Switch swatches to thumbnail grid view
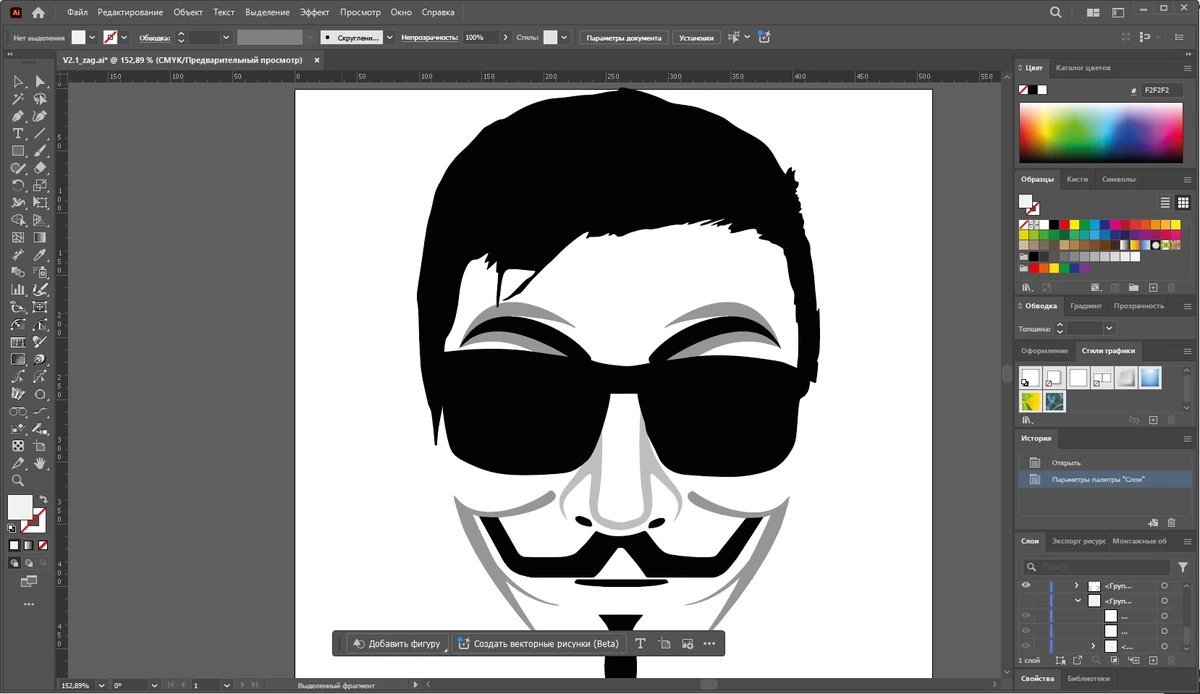1200x694 pixels. point(1183,202)
